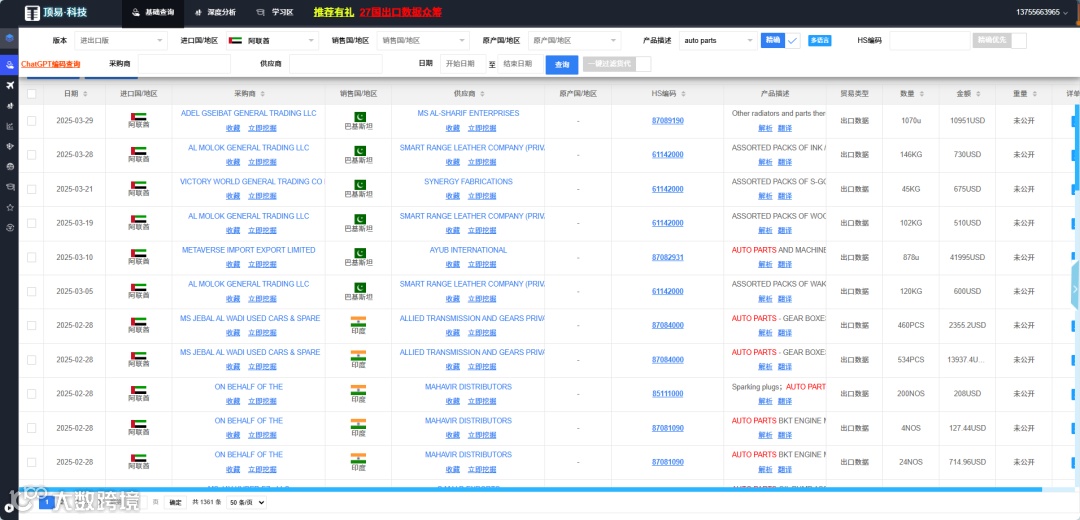Sort by 重量 column sort arrows
Screen dimensions: 1080x520
(x=1035, y=94)
